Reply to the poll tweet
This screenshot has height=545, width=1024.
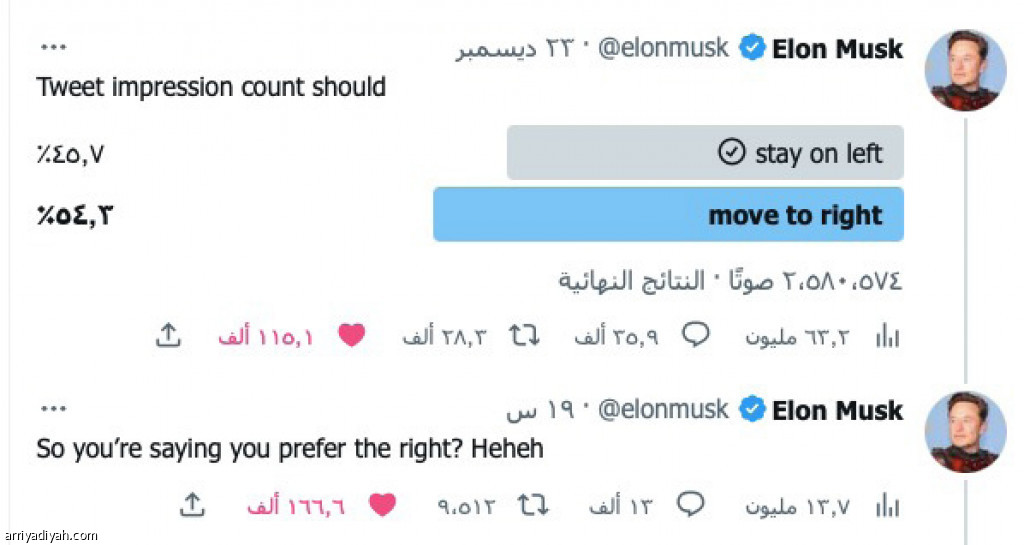[x=695, y=336]
